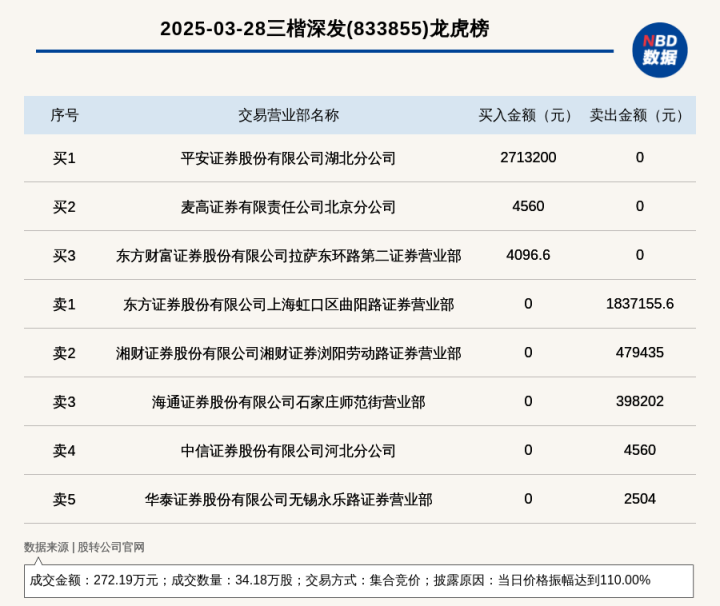Select the 卖5 row label
720x606 pixels.
[x=64, y=499]
